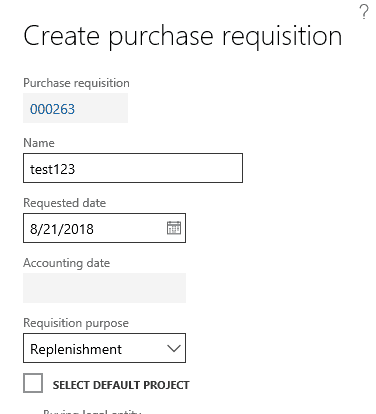
Task: Click the Create purchase requisition heading
Action: pyautogui.click(x=183, y=36)
